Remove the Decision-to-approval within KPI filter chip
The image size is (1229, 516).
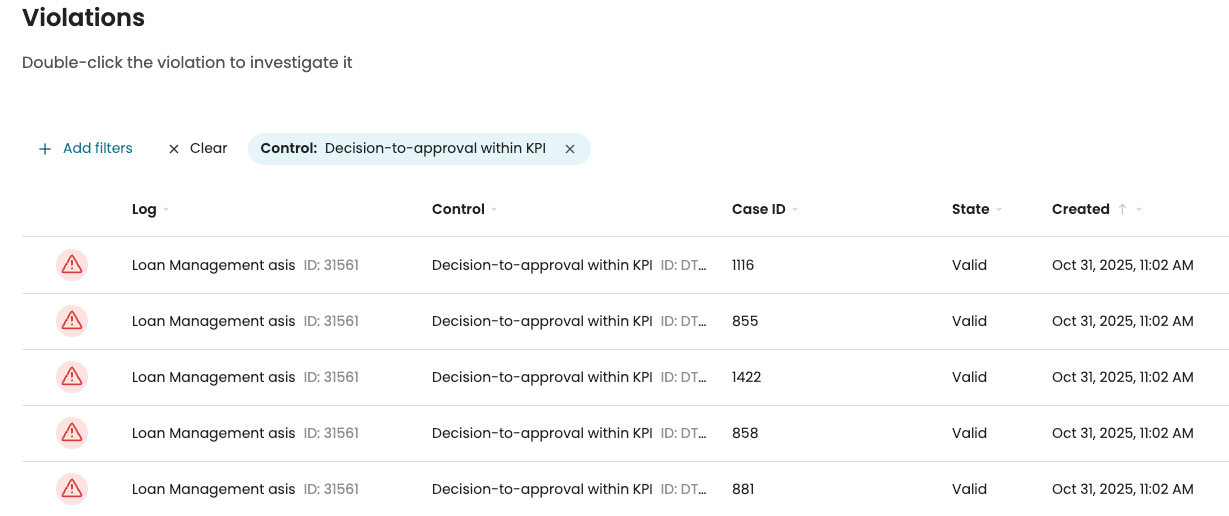pyautogui.click(x=570, y=149)
